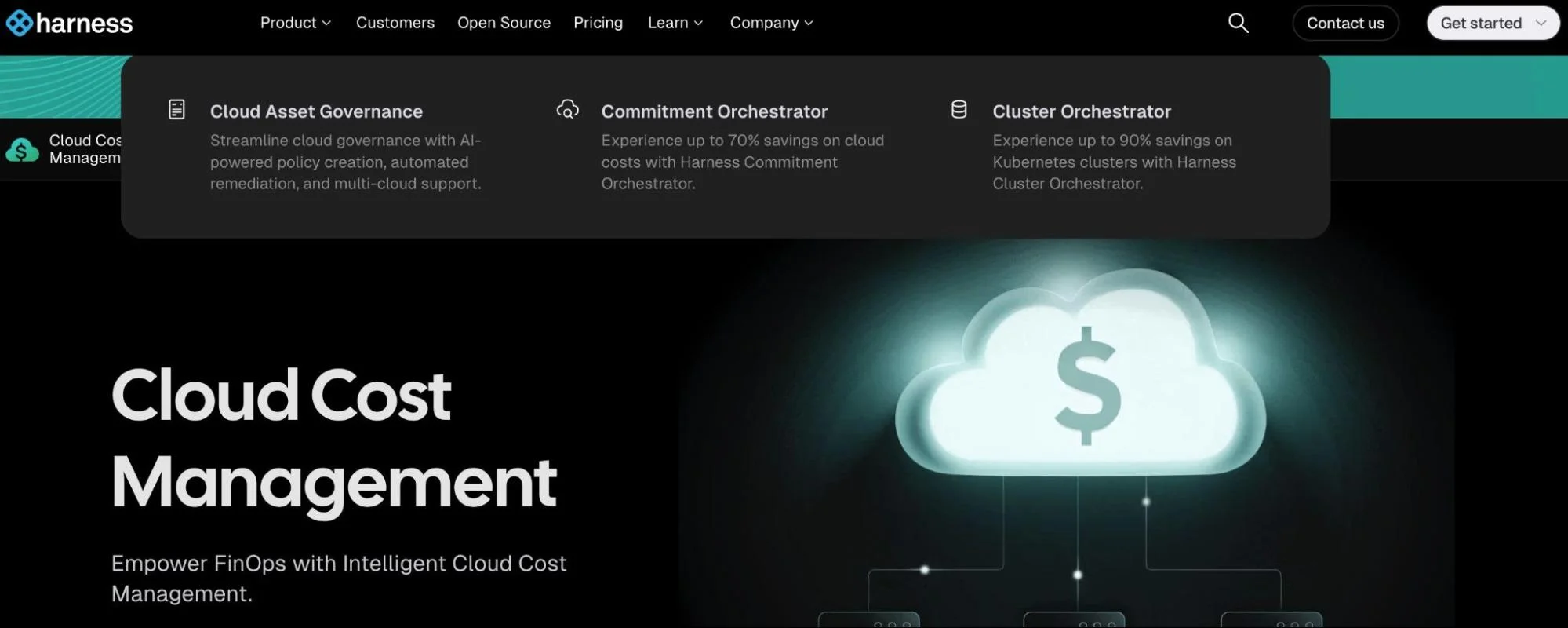Open Commitment Orchestrator link
This screenshot has height=628, width=1568.
point(714,111)
